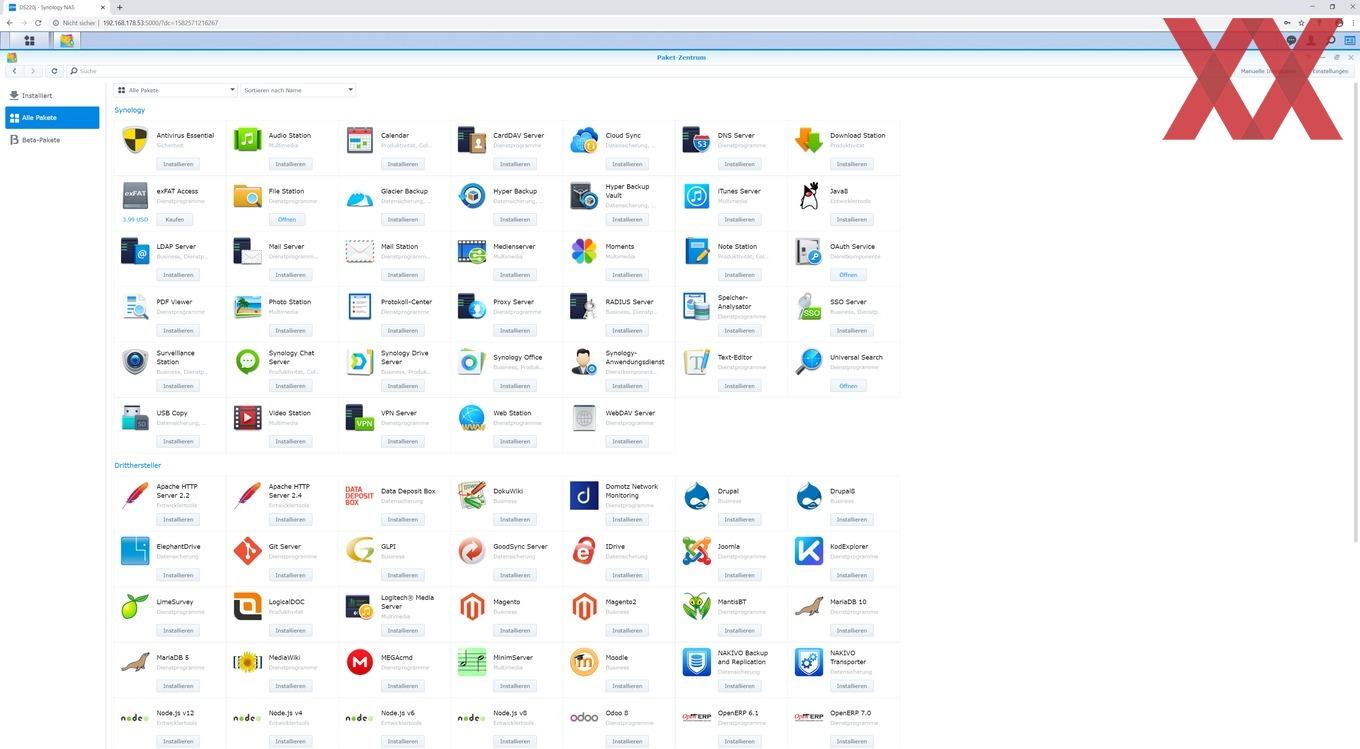Image resolution: width=1360 pixels, height=749 pixels.
Task: Click Kaufen for exFAT Access
Action: coord(175,219)
